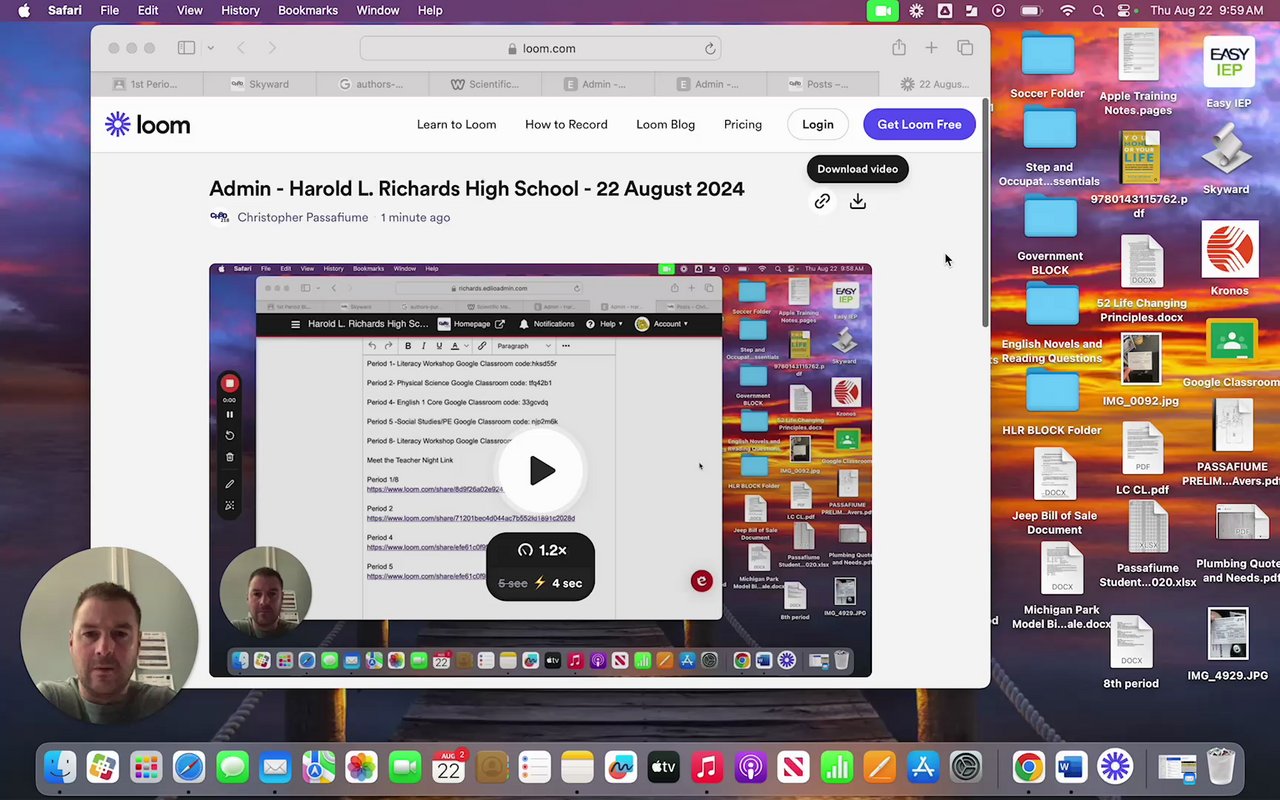Switch to the authors- tab

[x=371, y=84]
